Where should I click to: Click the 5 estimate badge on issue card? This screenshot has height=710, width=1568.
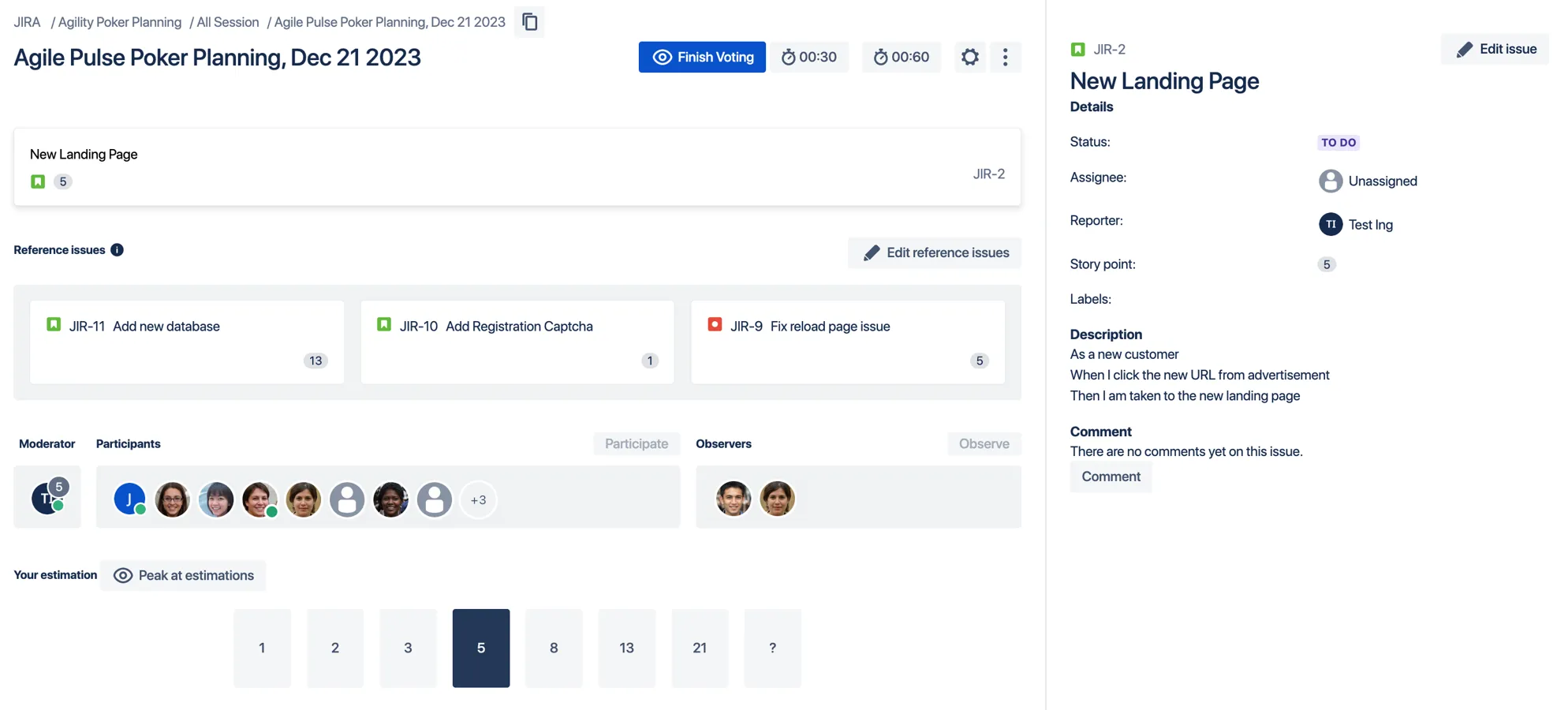tap(63, 181)
